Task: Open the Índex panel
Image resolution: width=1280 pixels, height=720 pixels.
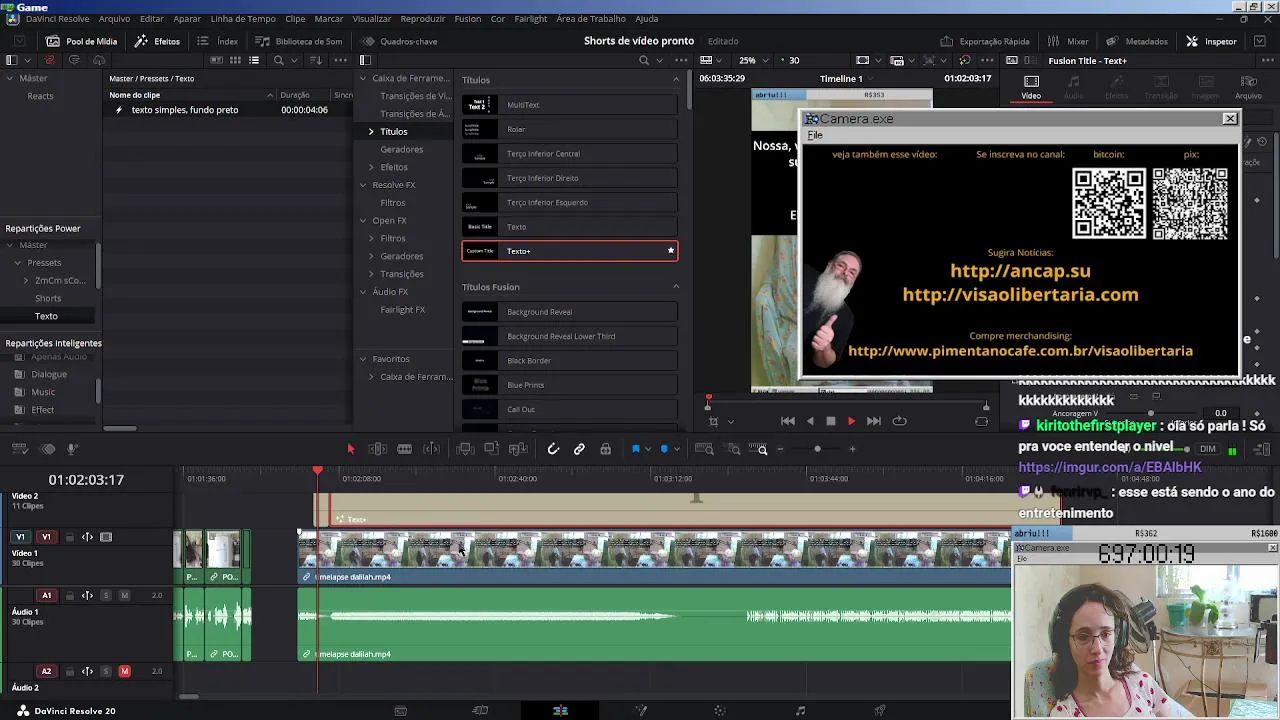Action: (218, 41)
